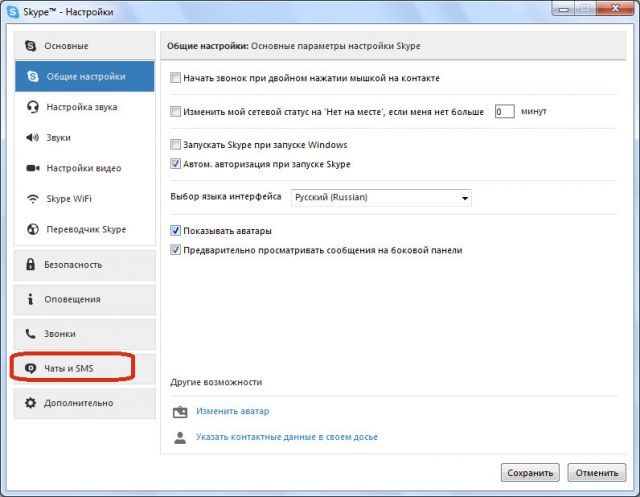The width and height of the screenshot is (640, 497).
Task: Uncheck Показывать аватары option
Action: [x=175, y=231]
